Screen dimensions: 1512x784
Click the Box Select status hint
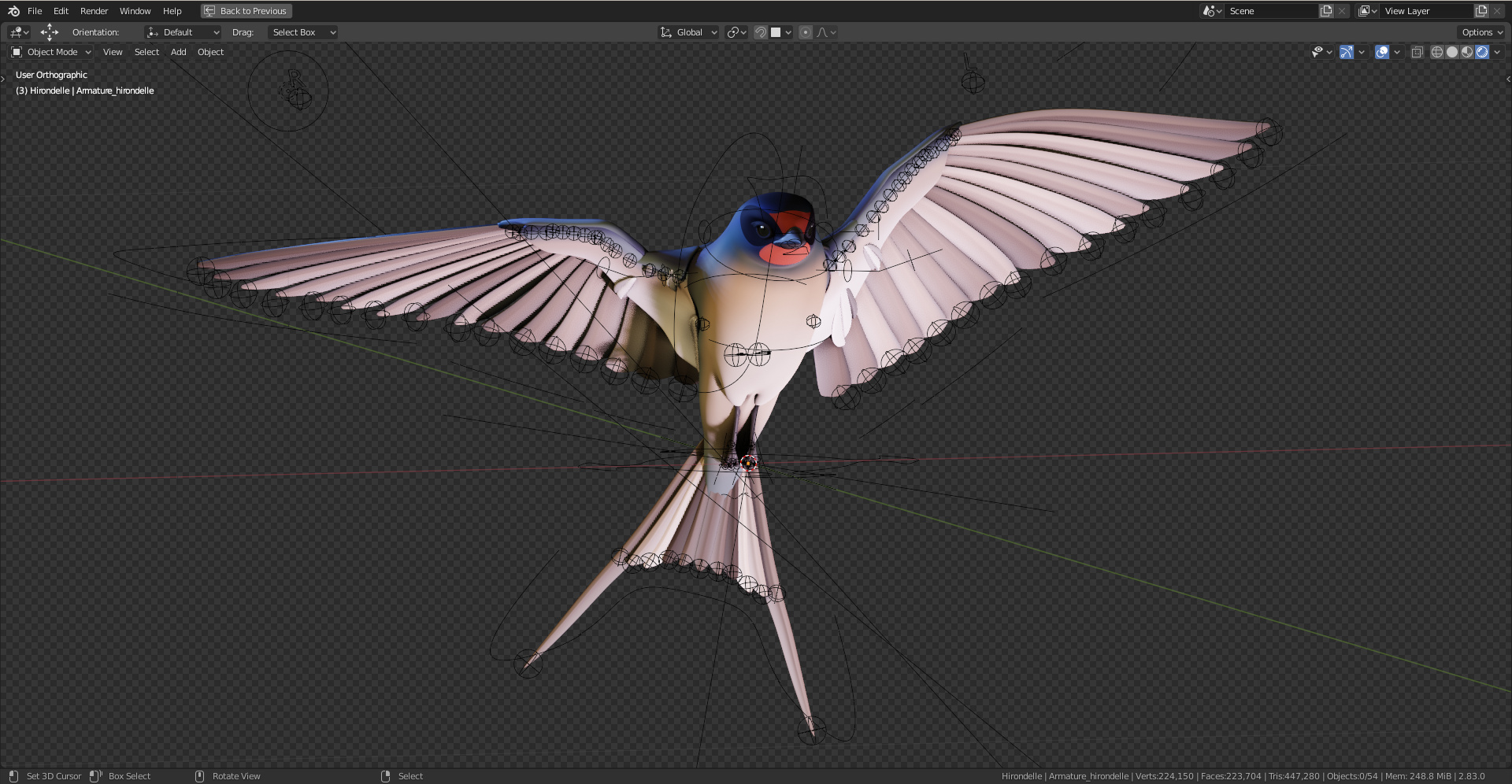129,776
